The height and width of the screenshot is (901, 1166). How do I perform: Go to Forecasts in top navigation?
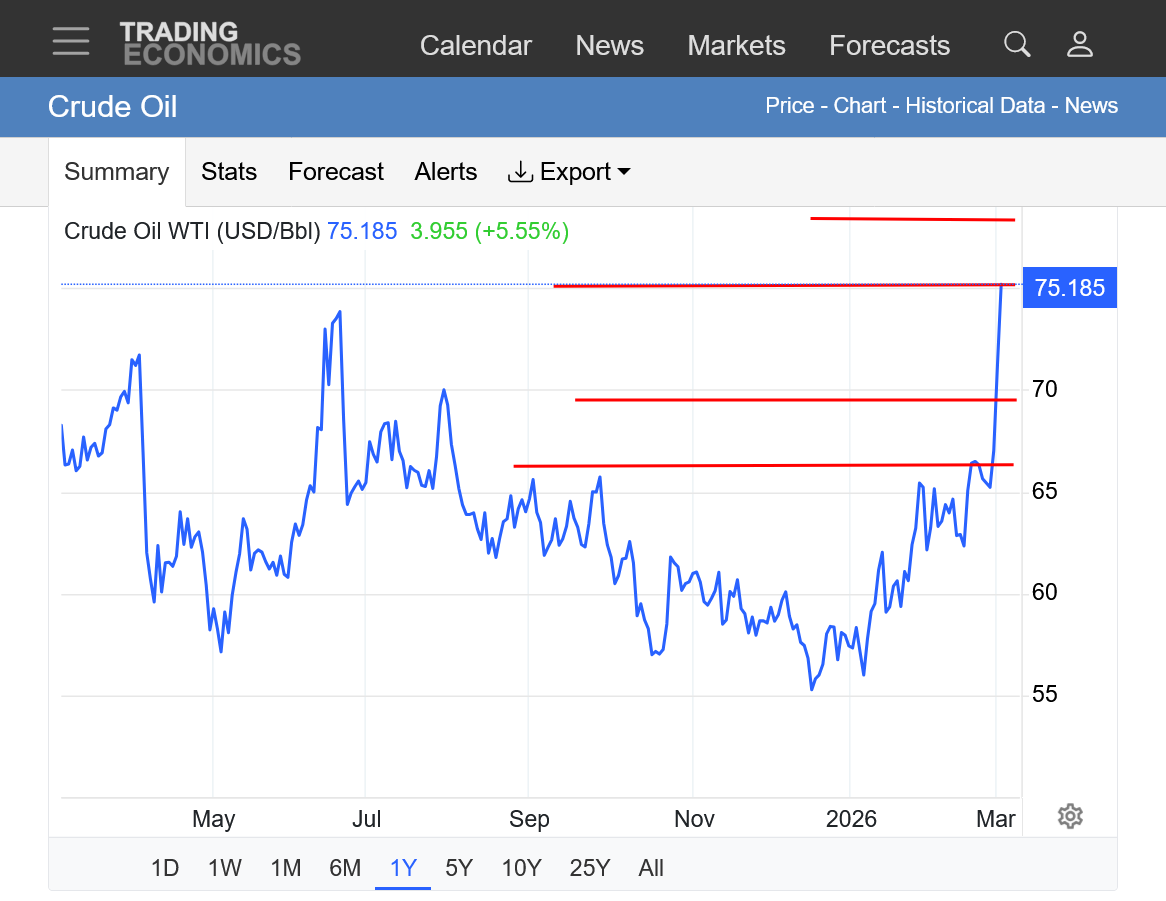point(890,46)
